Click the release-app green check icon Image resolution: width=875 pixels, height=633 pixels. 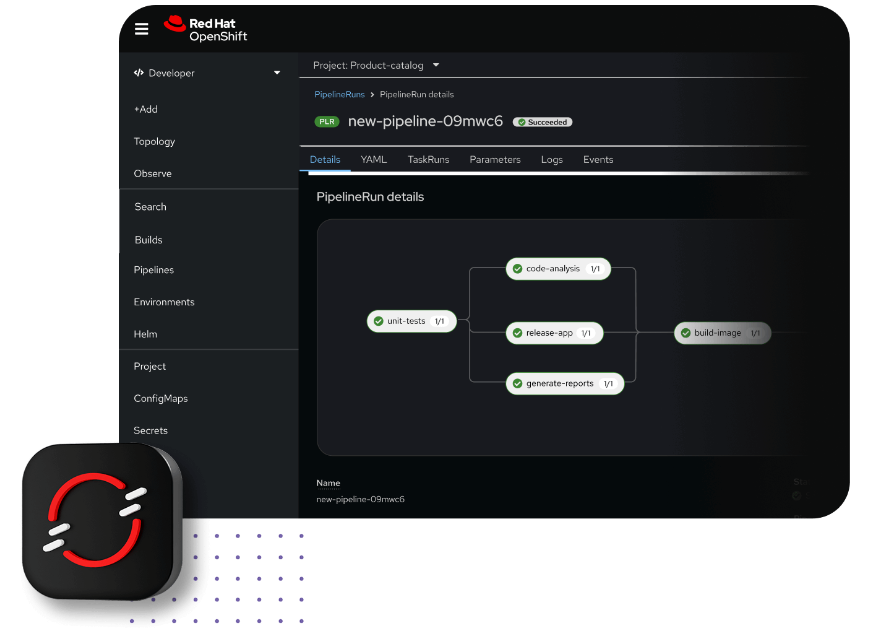pos(517,333)
